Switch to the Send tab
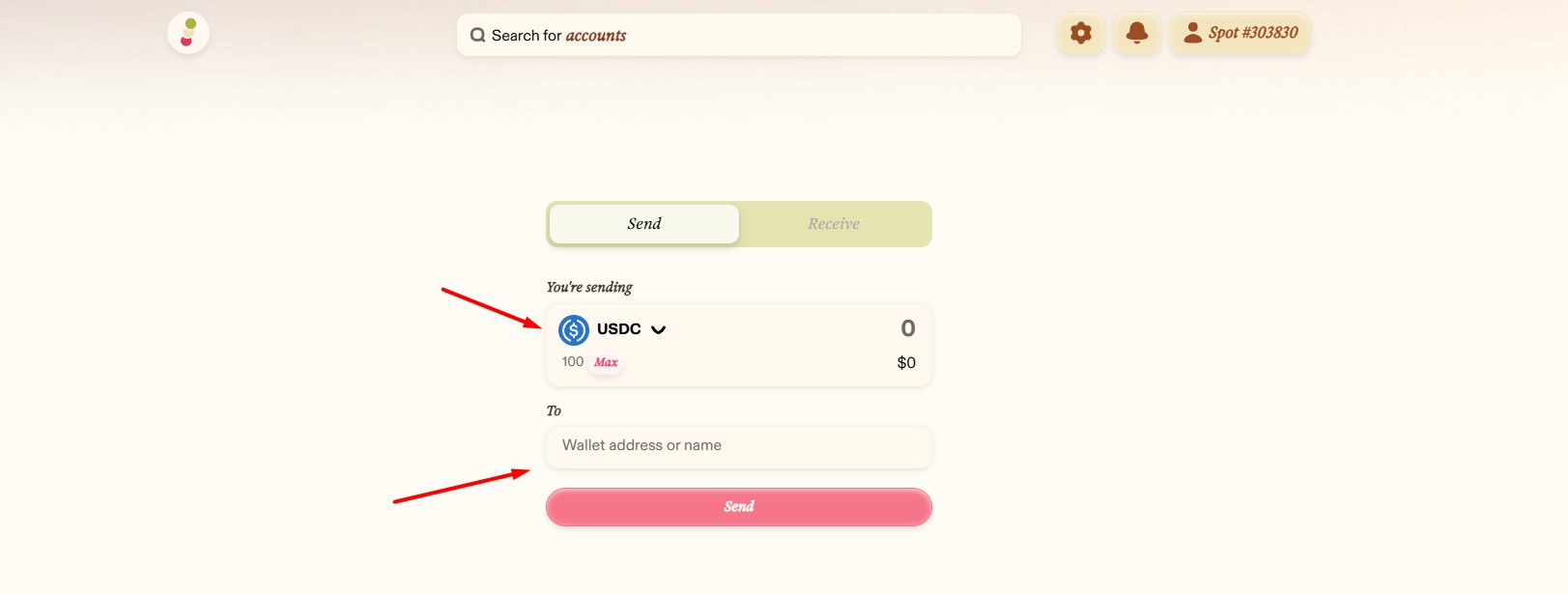 644,224
